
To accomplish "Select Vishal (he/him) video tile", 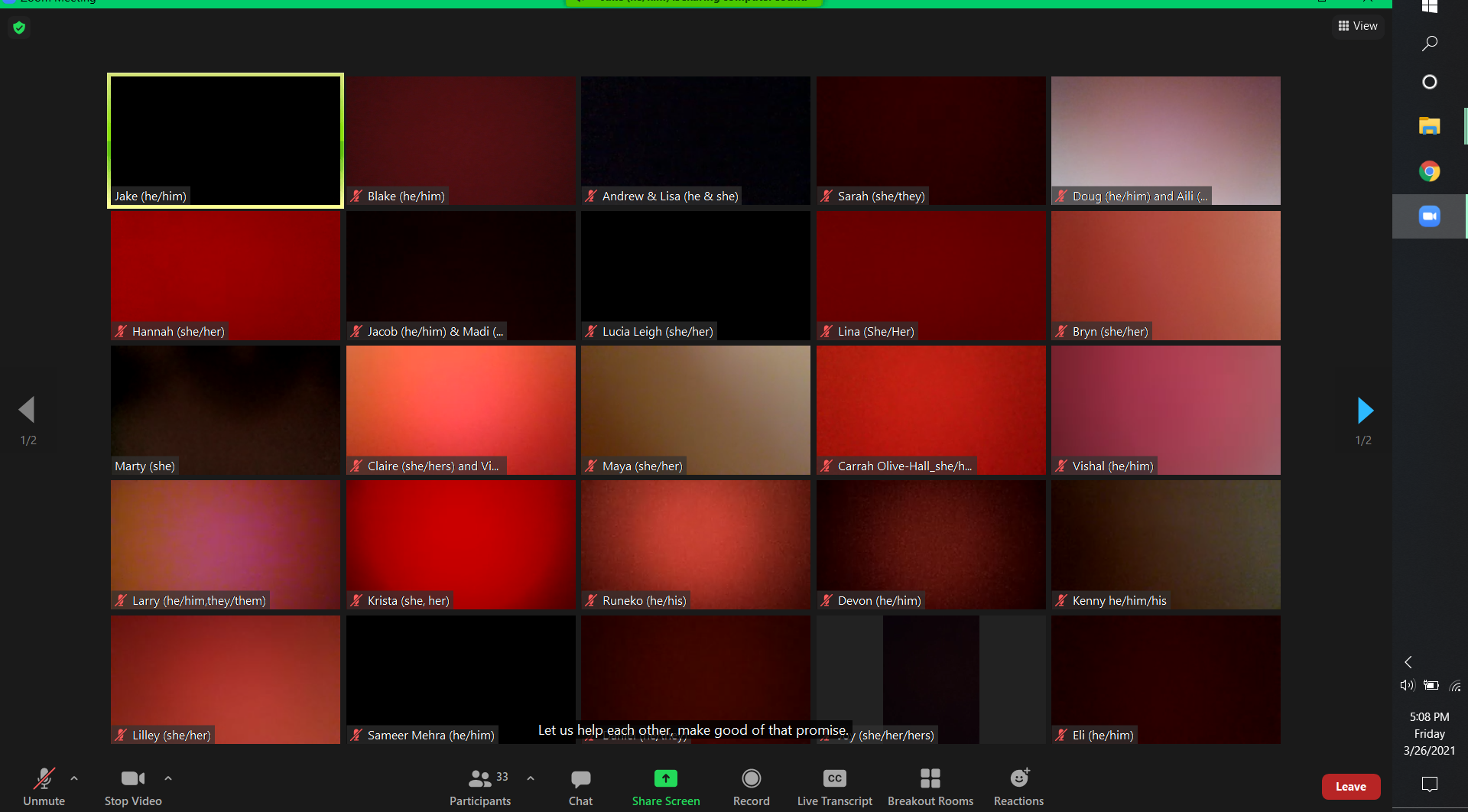I will click(x=1166, y=410).
